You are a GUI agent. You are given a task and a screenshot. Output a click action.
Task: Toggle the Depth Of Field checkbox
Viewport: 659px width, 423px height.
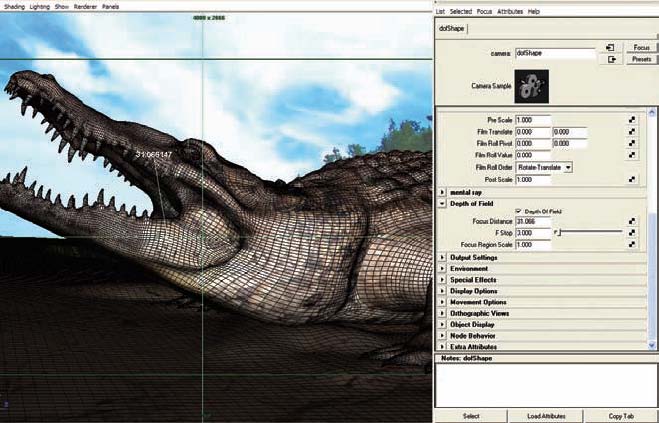click(x=518, y=211)
